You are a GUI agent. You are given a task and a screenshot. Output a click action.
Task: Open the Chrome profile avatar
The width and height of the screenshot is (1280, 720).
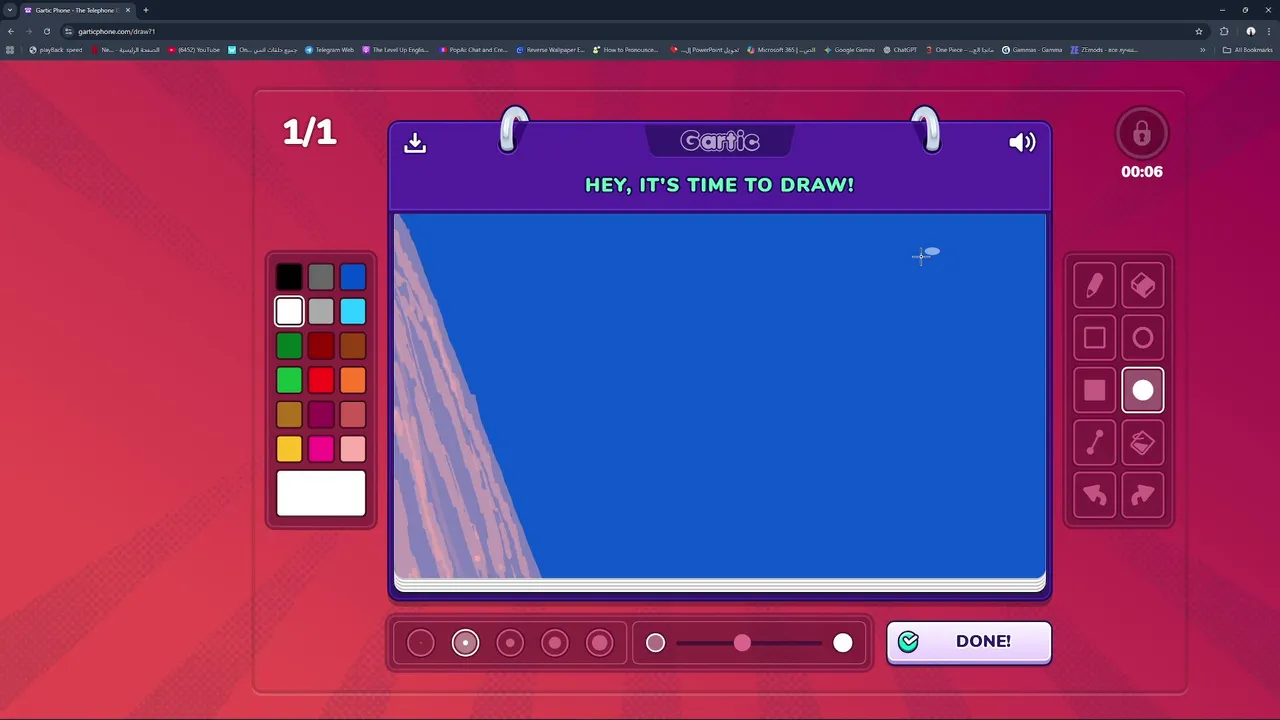[1250, 31]
